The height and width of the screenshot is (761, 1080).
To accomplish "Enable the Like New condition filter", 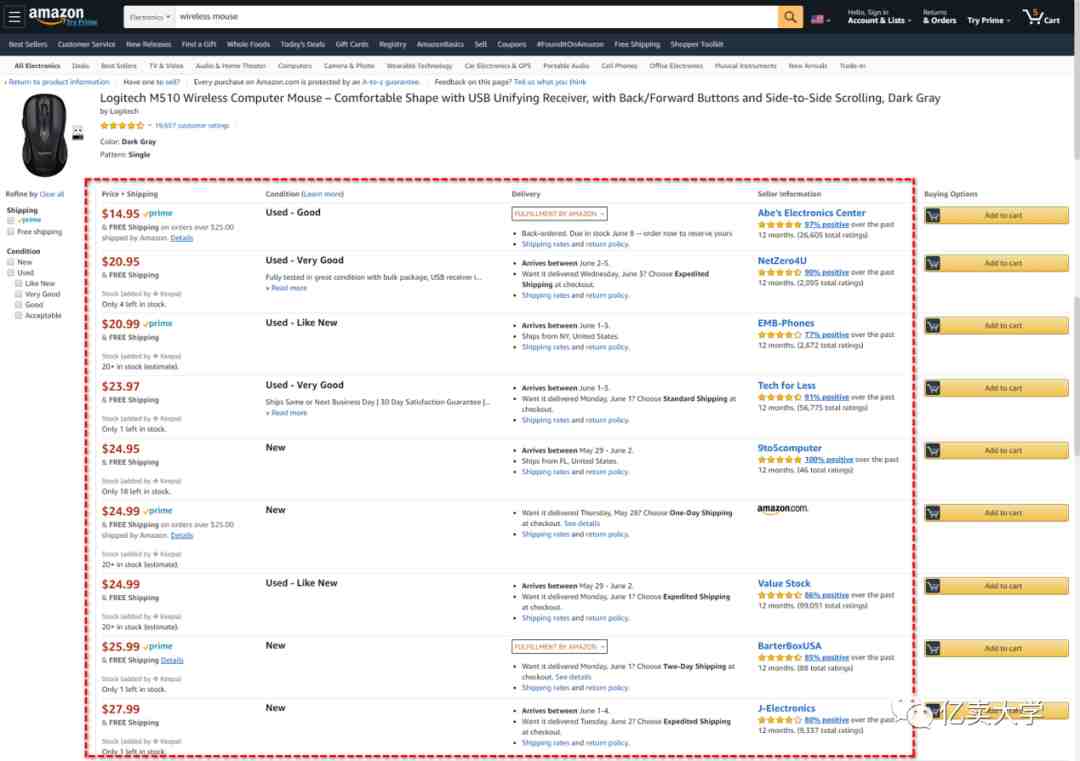I will tap(19, 284).
